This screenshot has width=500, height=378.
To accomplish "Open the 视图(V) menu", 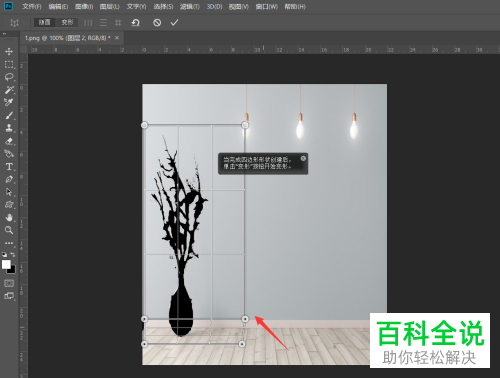I will tap(239, 6).
